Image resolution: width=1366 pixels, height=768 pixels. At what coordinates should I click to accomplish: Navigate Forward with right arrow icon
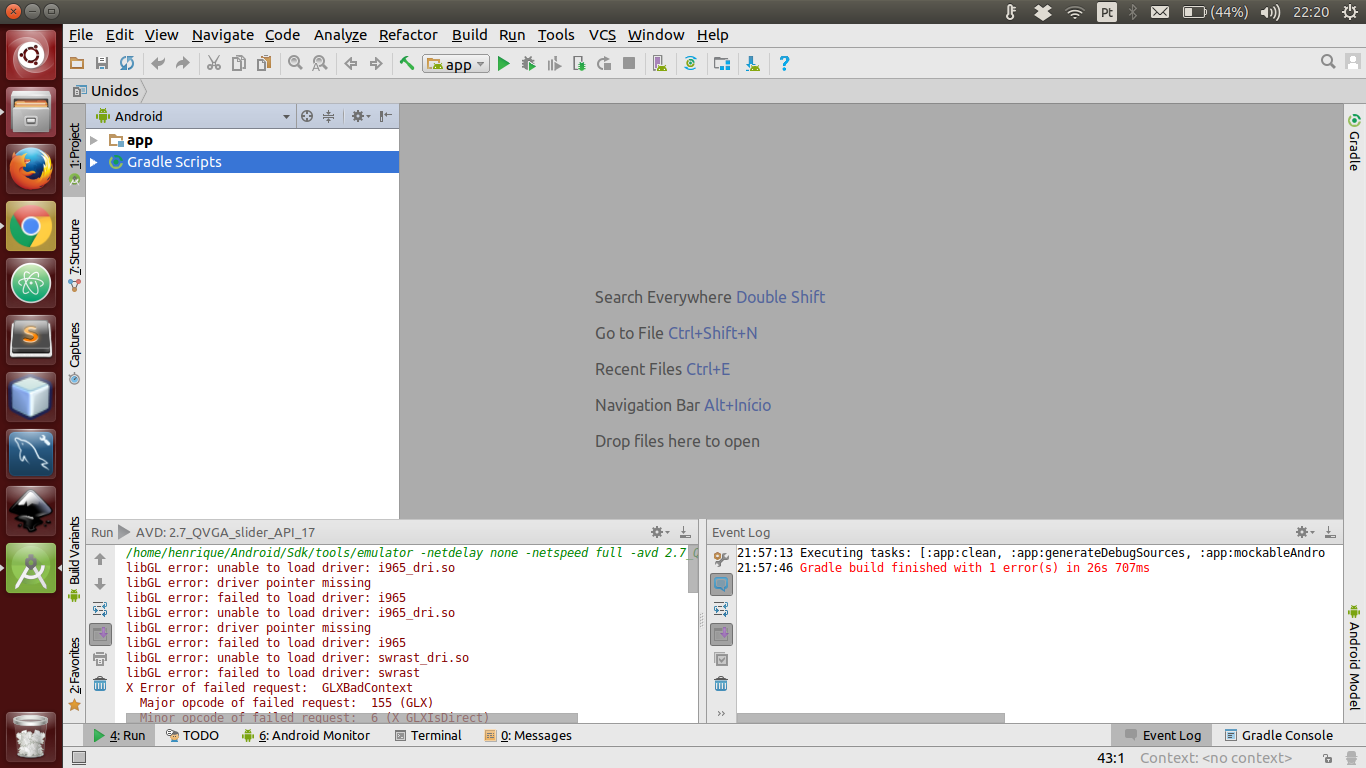376,63
